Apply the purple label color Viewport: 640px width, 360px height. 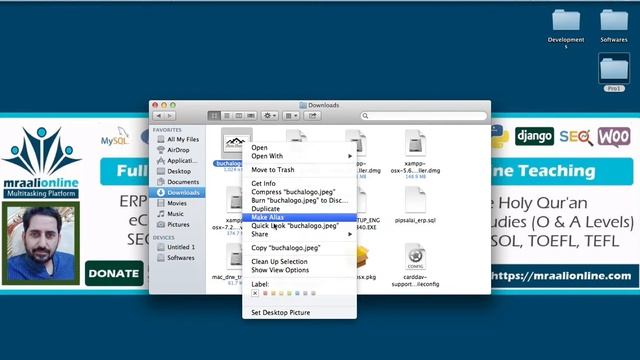click(x=305, y=293)
